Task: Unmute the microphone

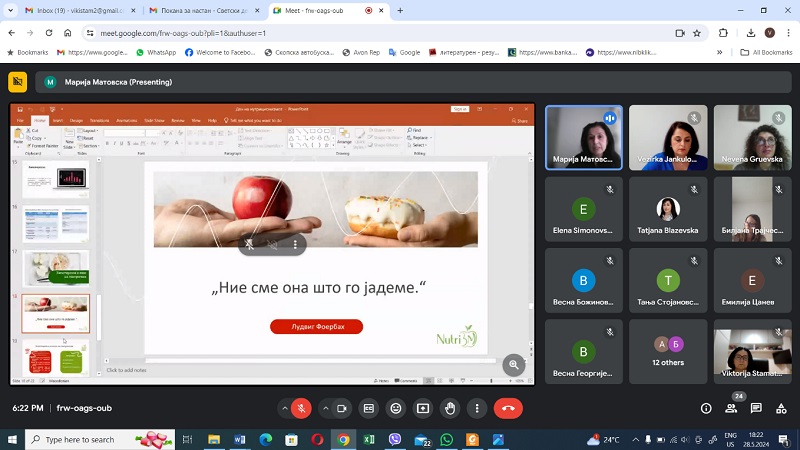Action: 302,408
